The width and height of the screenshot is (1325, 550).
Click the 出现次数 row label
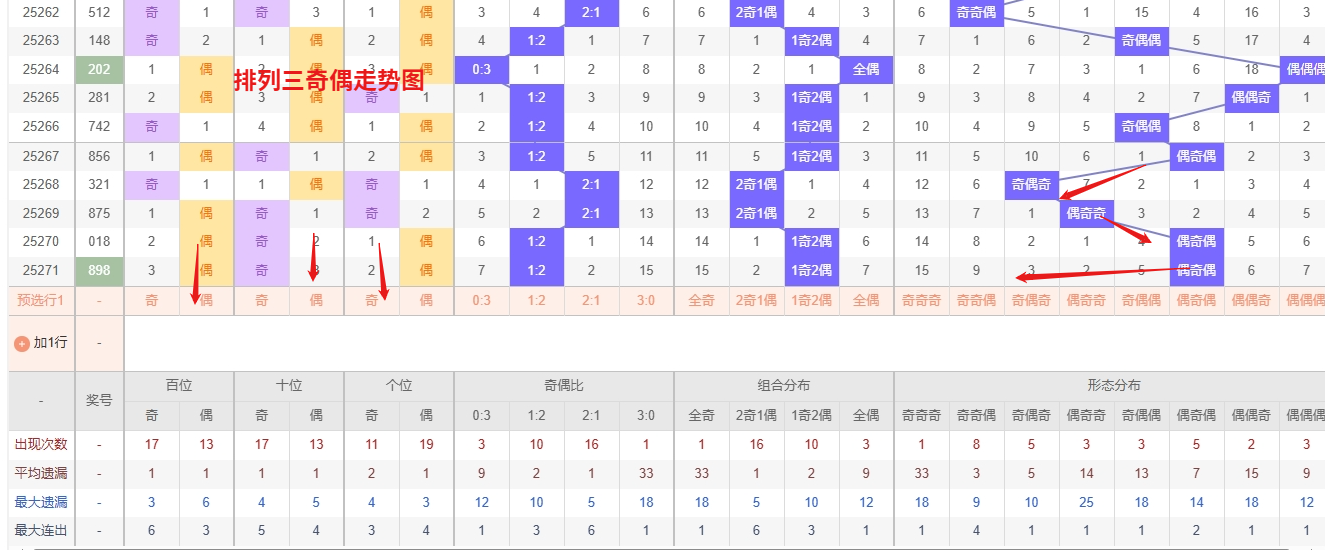coord(40,444)
